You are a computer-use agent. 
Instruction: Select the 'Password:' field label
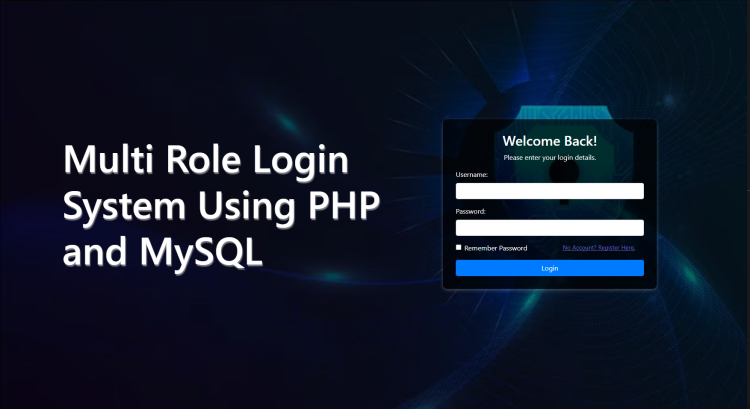pos(471,212)
